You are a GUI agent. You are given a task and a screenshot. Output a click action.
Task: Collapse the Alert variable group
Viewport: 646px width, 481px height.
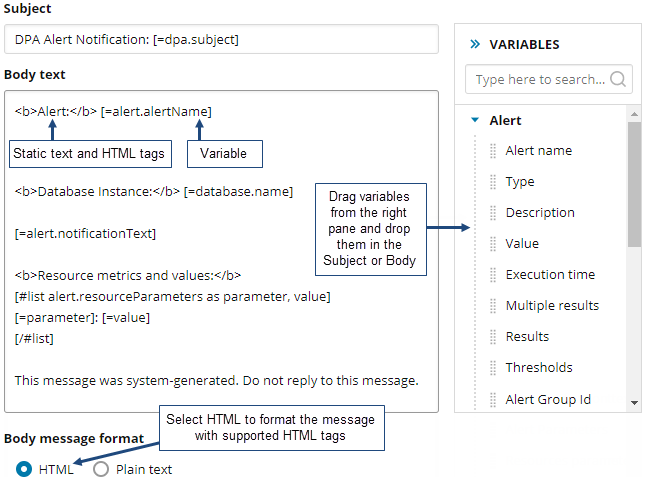click(x=475, y=121)
